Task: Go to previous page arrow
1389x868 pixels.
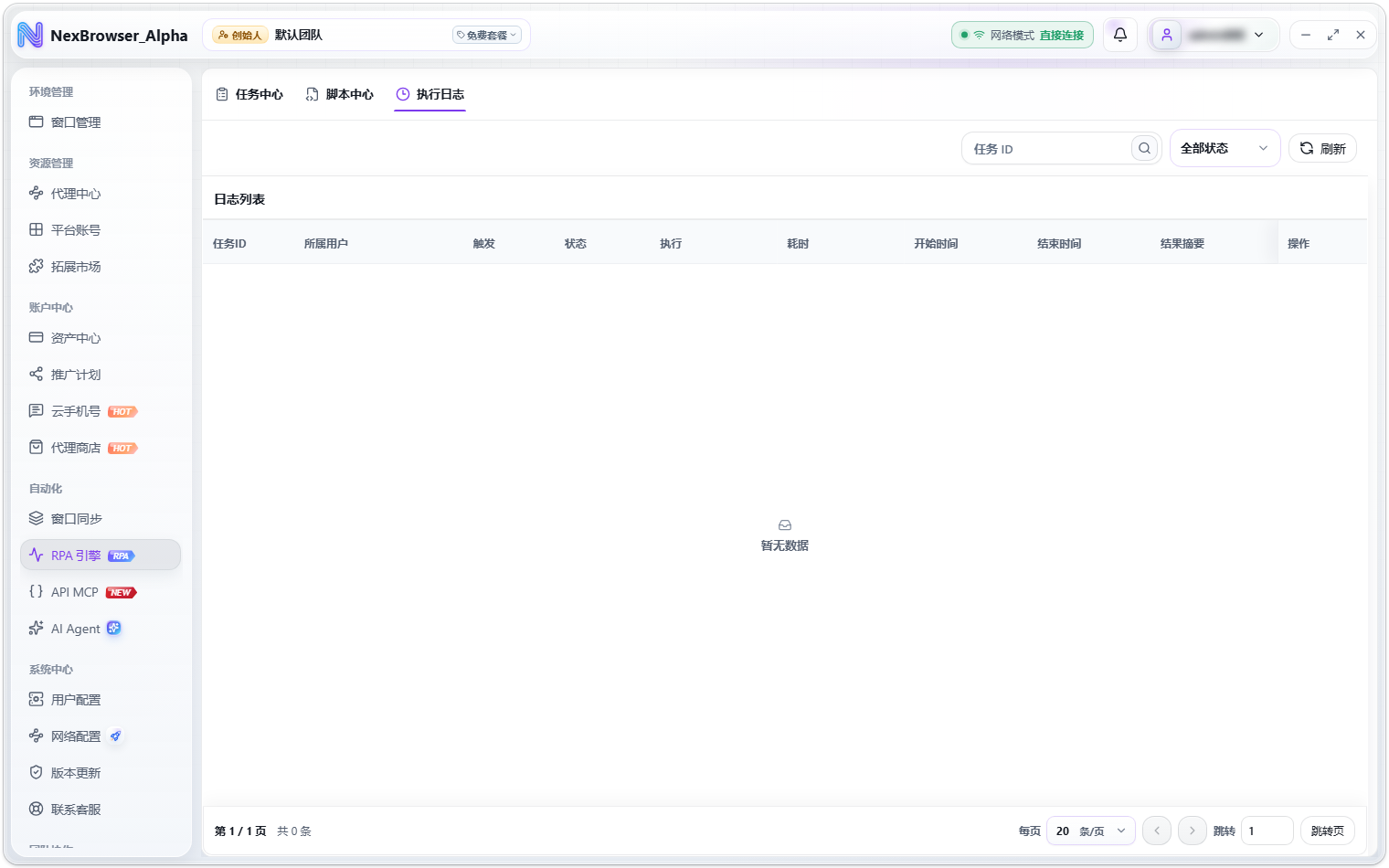Action: 1157,831
